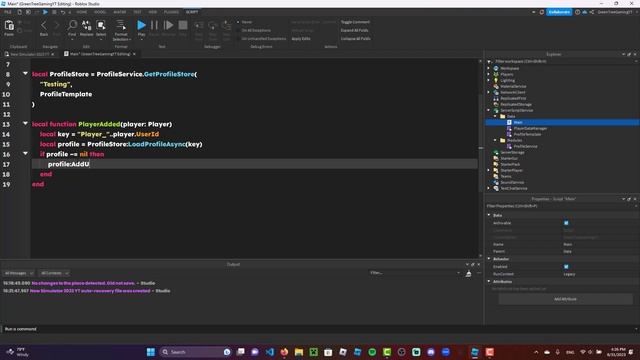This screenshot has height=360, width=640.
Task: Switch to the AVATAR ribbon tab
Action: 120,12
